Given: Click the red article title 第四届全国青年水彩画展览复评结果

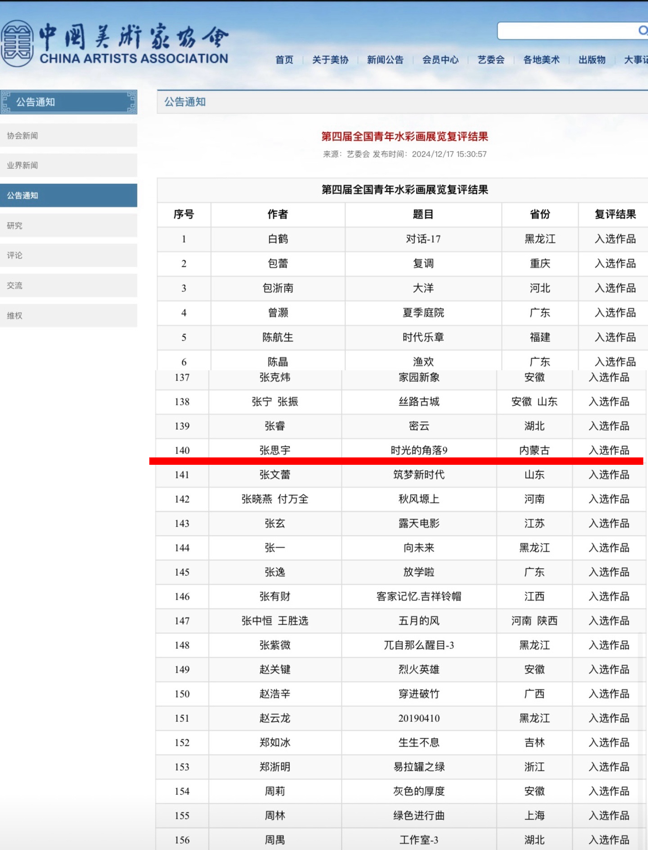Looking at the screenshot, I should [x=404, y=136].
